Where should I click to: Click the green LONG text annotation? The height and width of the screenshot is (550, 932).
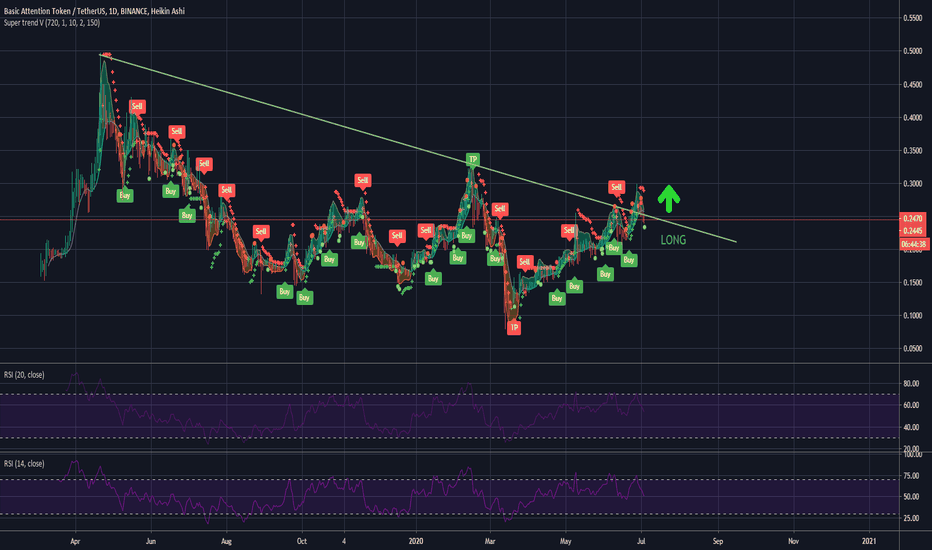pos(673,240)
